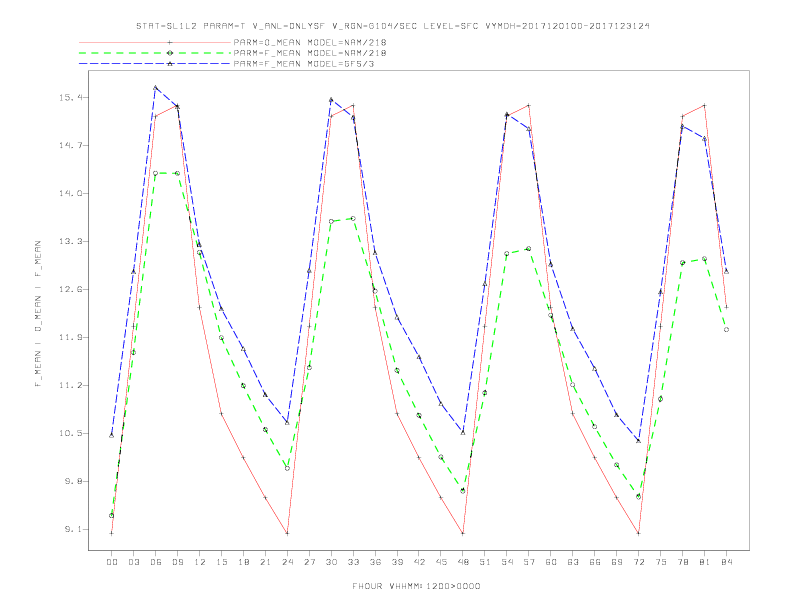Click the chart title starting with STAT=SL1L2
The height and width of the screenshot is (612, 792).
(392, 26)
